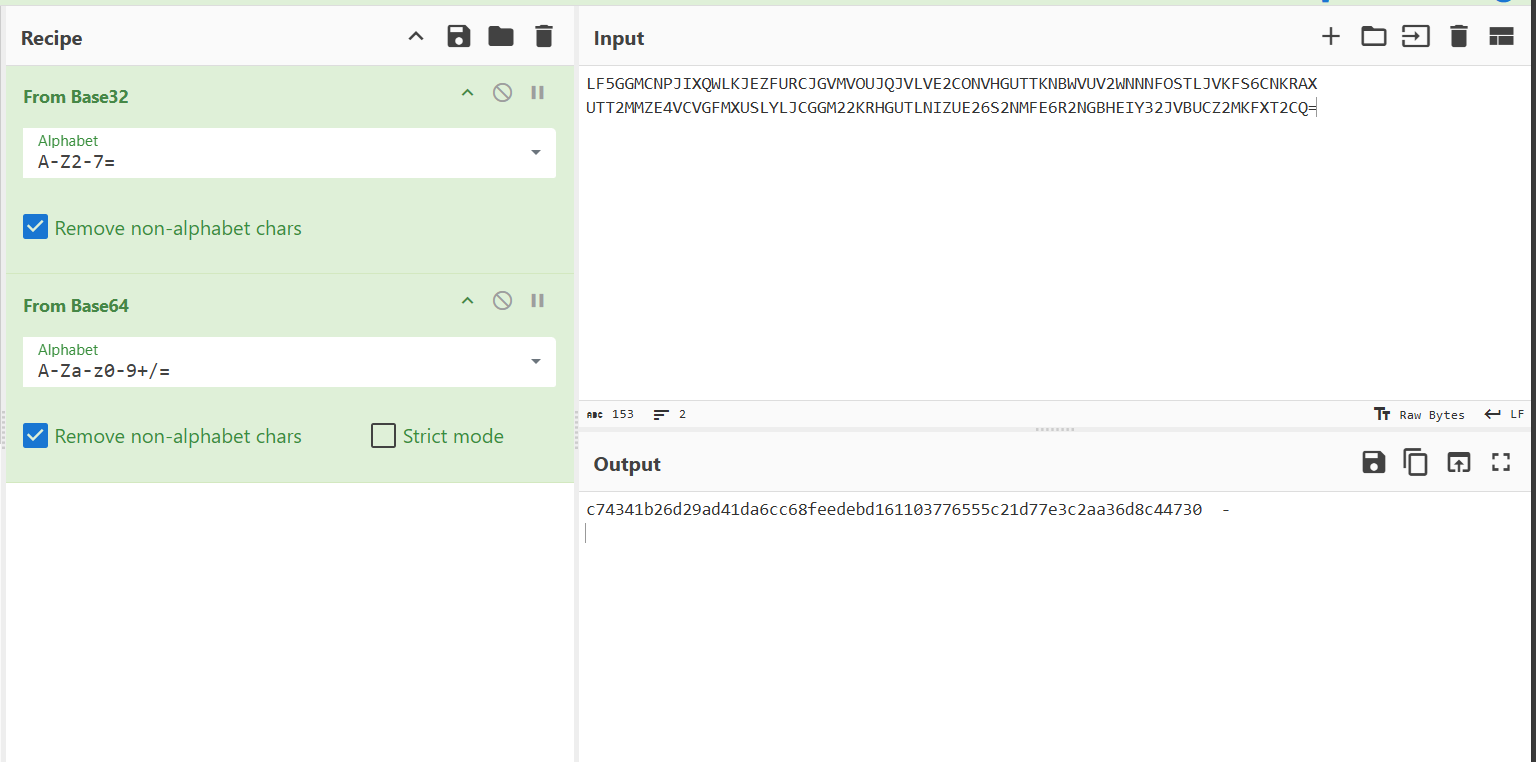This screenshot has height=762, width=1536.
Task: Reset the pane layout
Action: coord(1501,37)
